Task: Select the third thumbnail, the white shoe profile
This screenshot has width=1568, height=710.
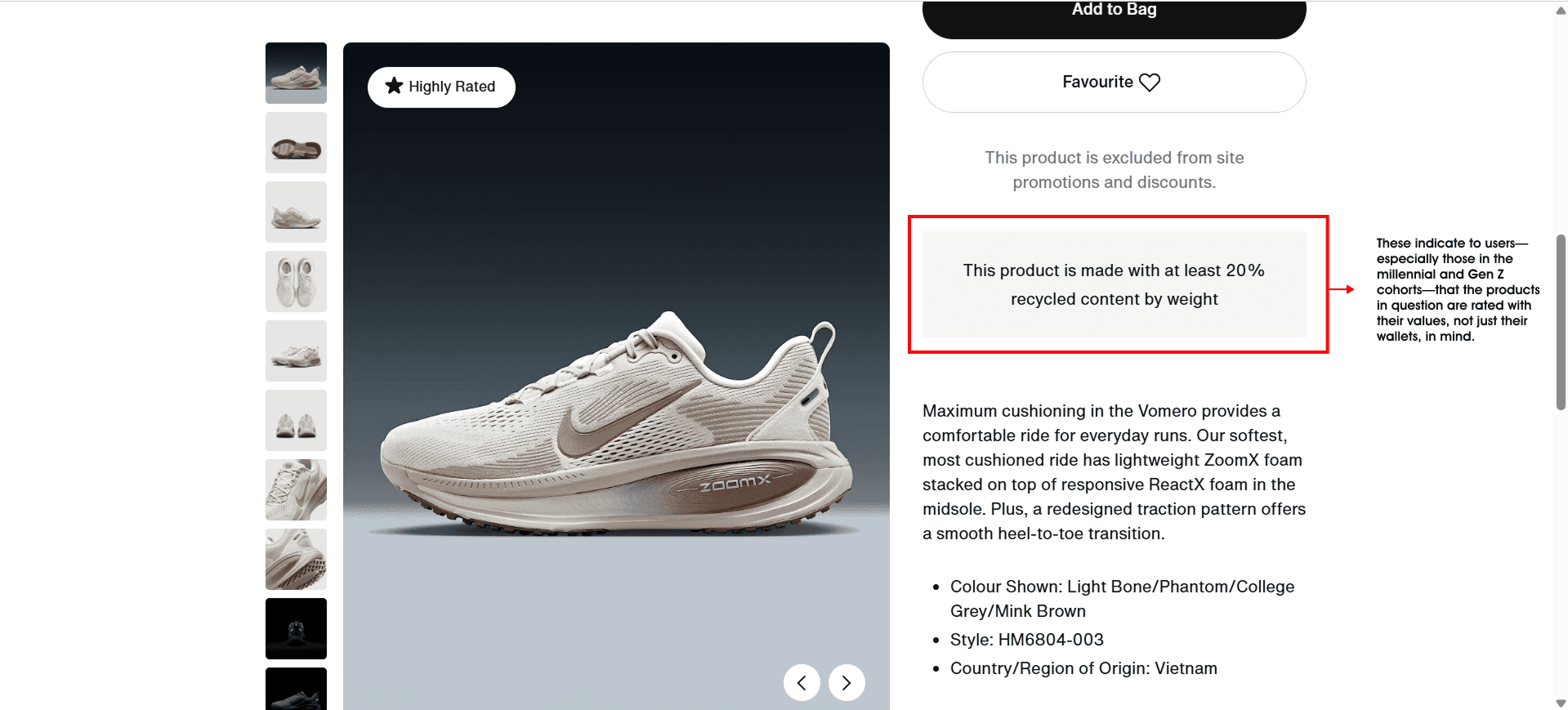Action: pos(296,212)
